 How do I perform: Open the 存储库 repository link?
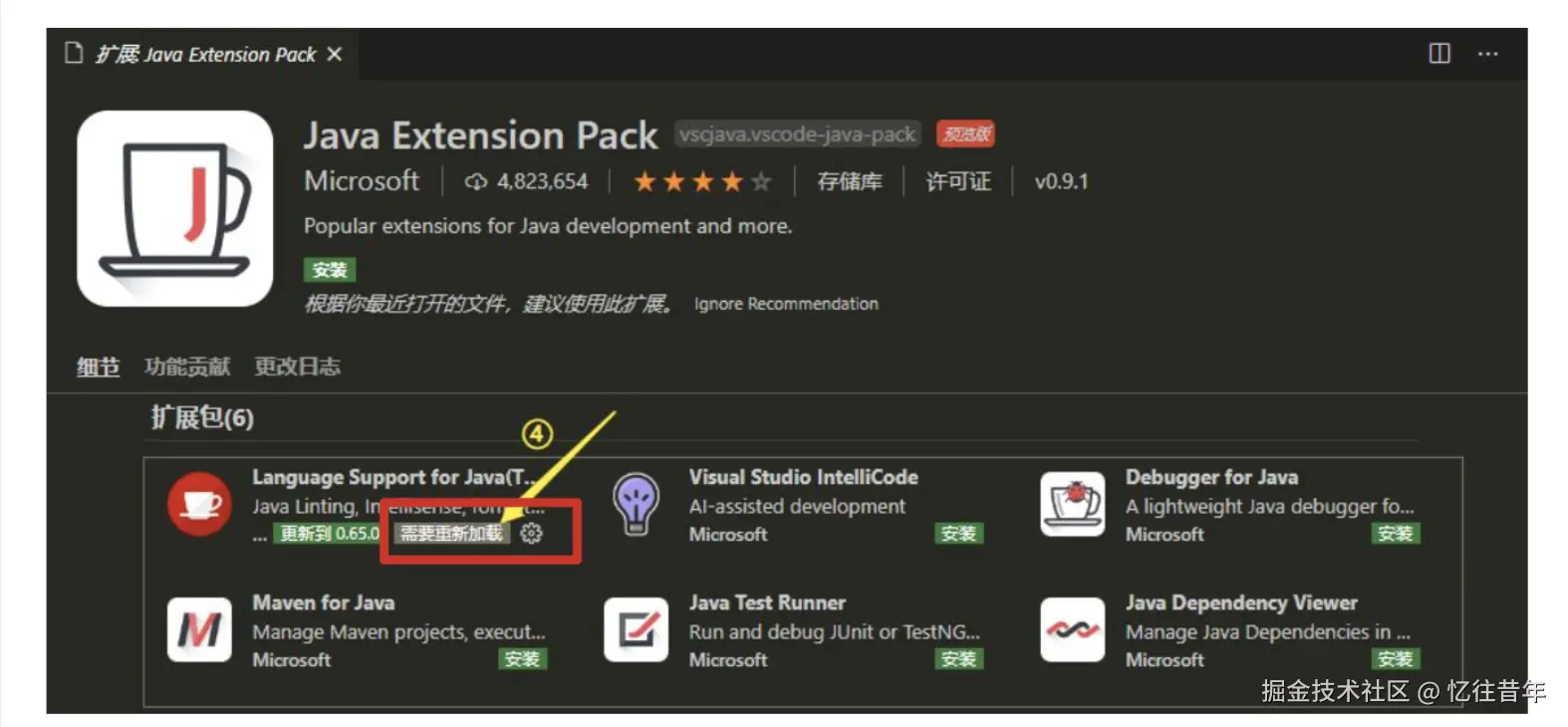(850, 181)
